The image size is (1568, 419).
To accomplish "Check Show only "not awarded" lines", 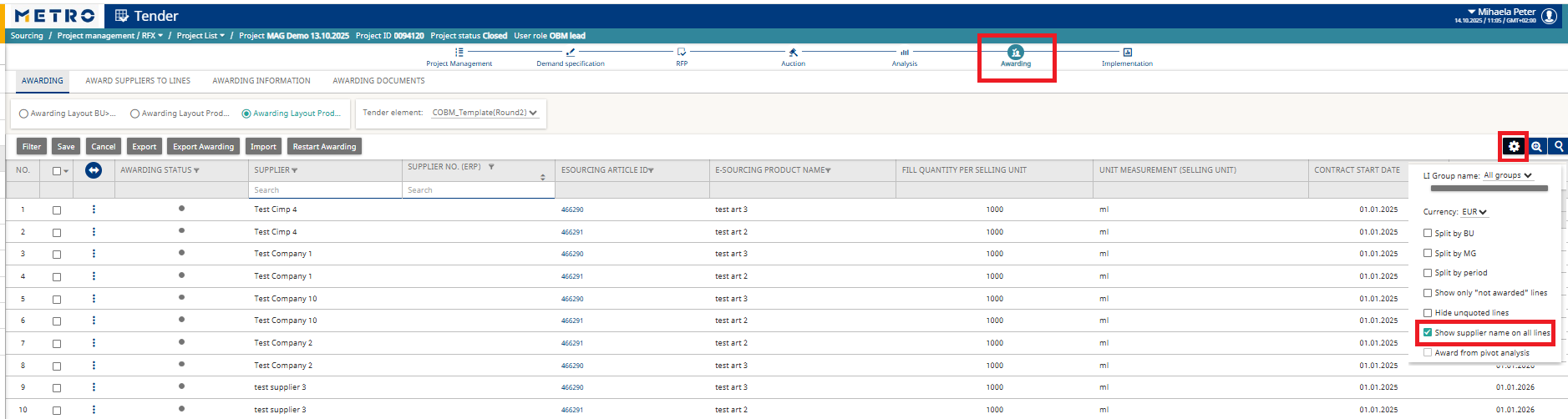I will 1428,293.
